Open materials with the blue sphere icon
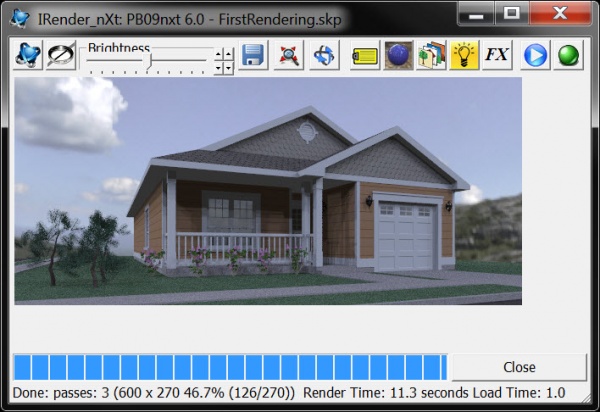 click(x=398, y=55)
